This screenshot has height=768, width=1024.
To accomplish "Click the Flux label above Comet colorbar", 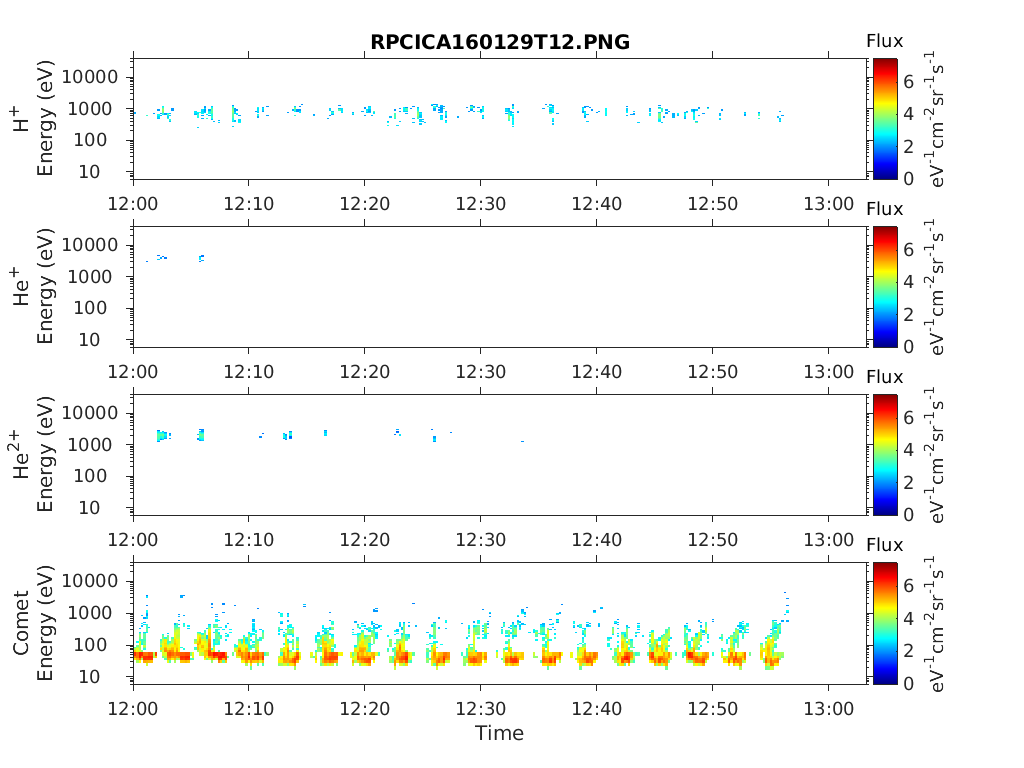I will 885,545.
